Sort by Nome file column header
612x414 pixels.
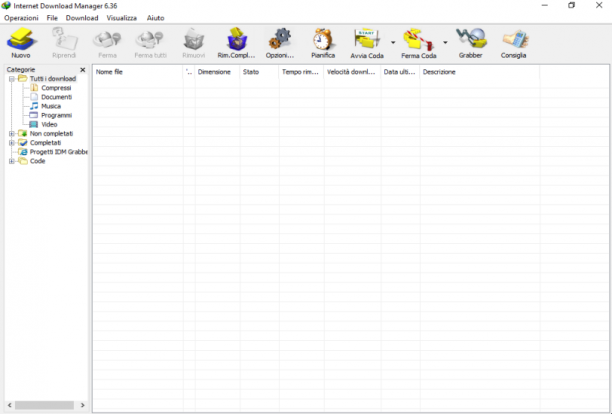[138, 72]
